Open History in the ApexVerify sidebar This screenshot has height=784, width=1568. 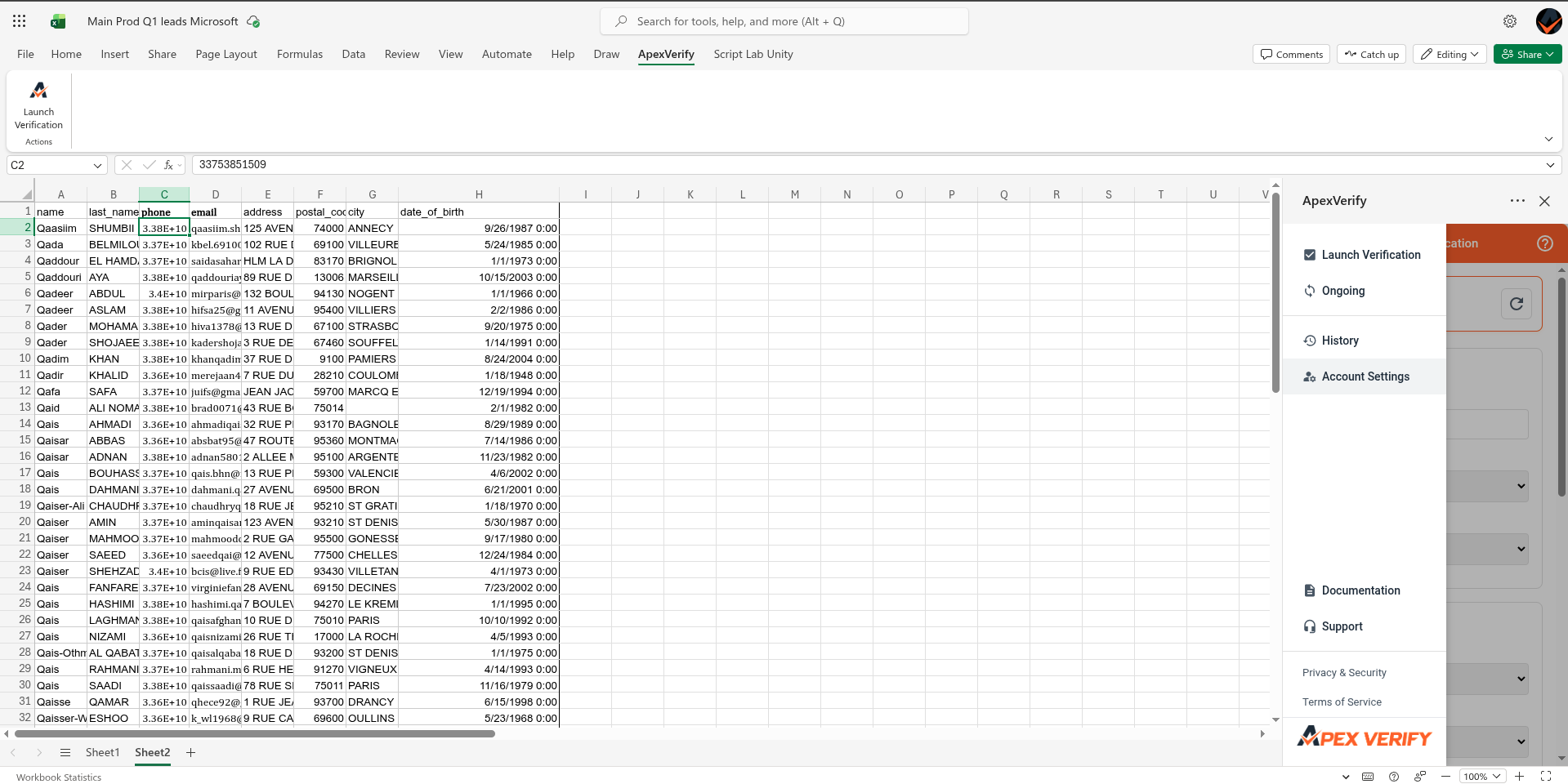pos(1340,341)
